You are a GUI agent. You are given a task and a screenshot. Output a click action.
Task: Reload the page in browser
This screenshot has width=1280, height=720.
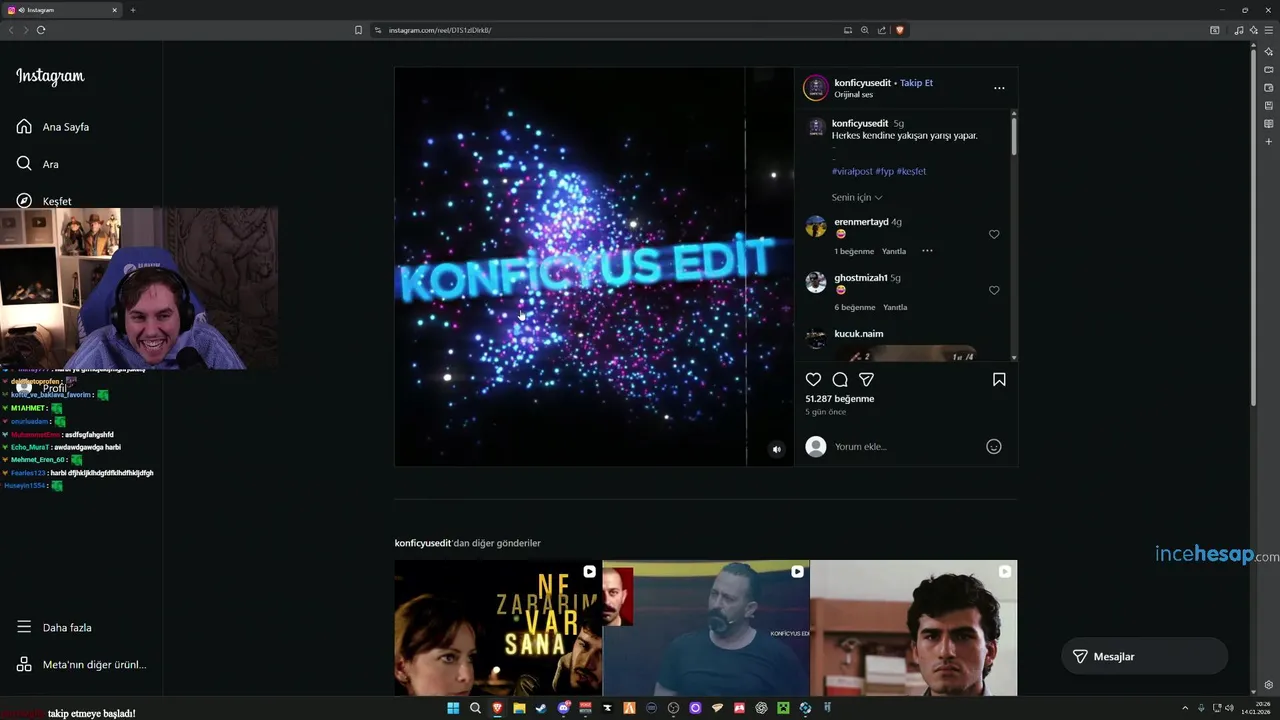pos(41,30)
